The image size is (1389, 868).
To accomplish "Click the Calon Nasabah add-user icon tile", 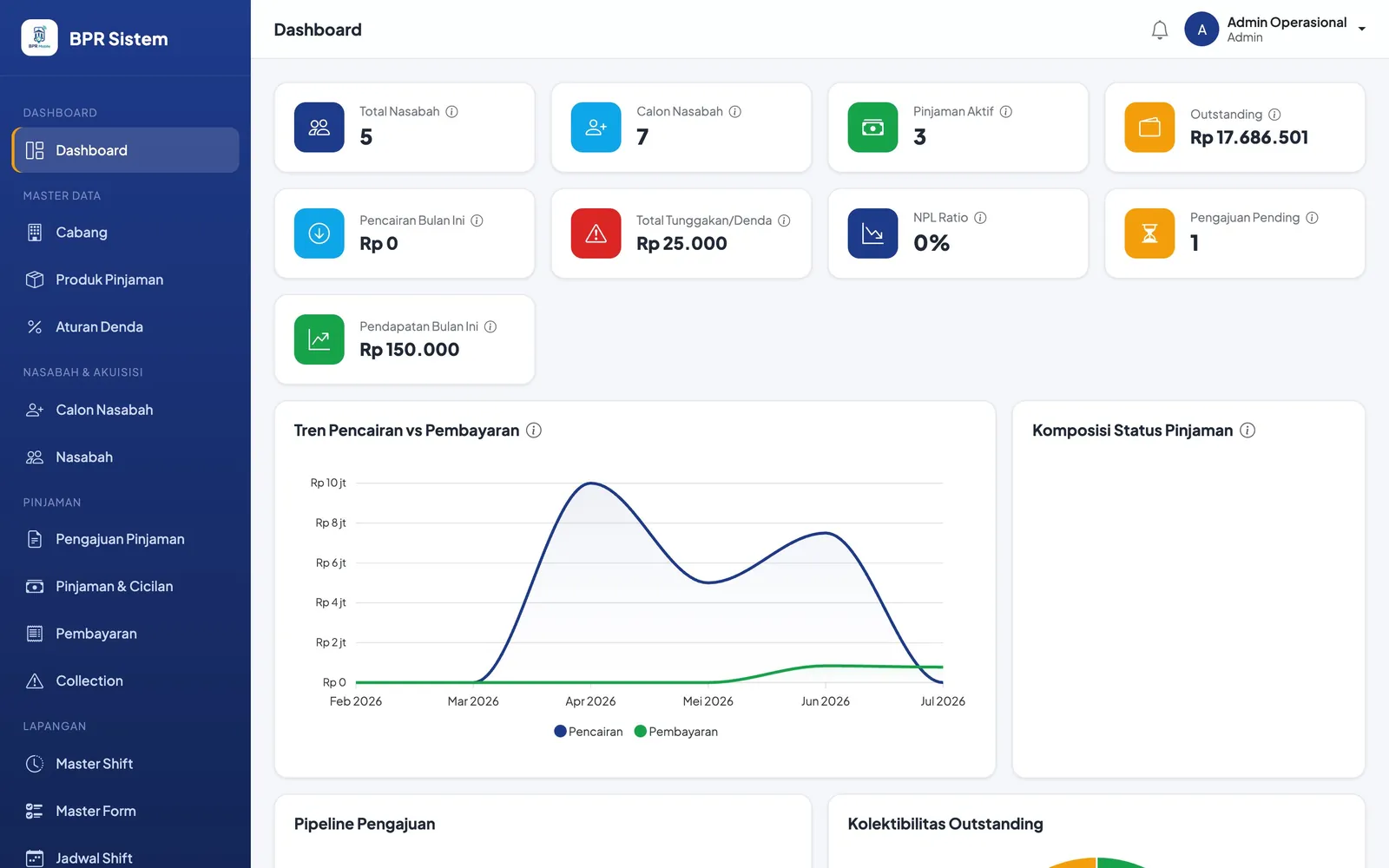I will [x=596, y=128].
